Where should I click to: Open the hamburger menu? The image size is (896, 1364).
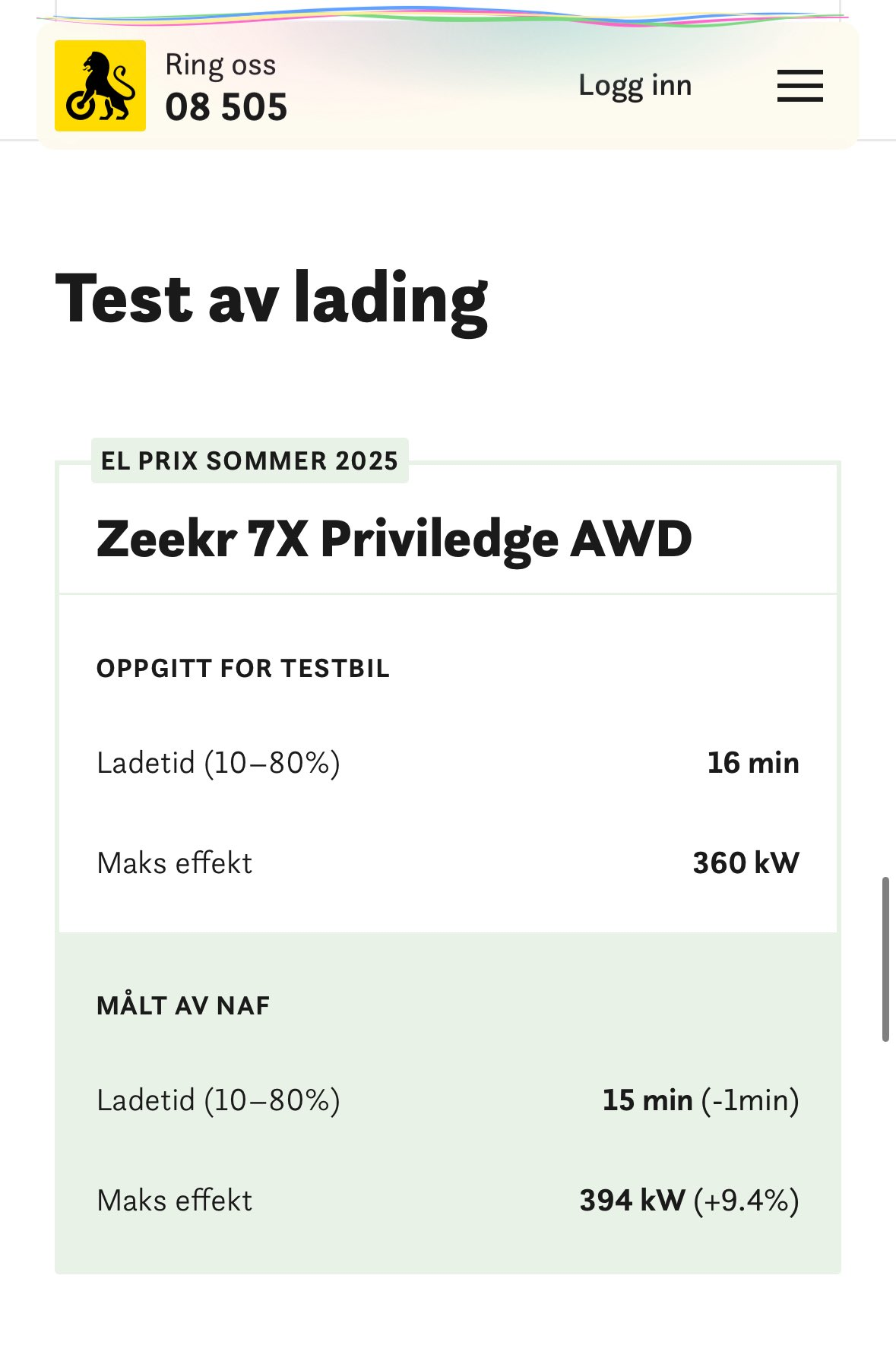coord(799,86)
